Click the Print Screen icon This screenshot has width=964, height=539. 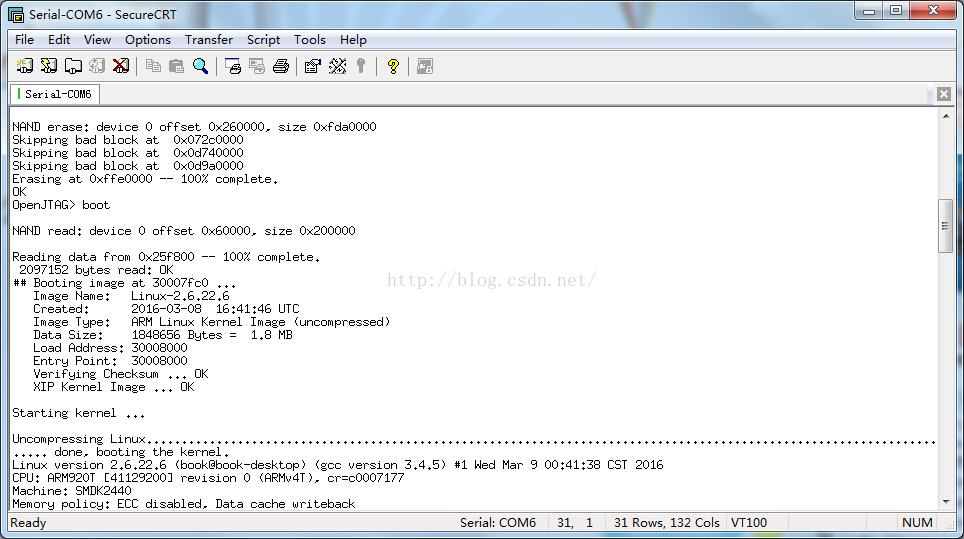click(x=232, y=66)
